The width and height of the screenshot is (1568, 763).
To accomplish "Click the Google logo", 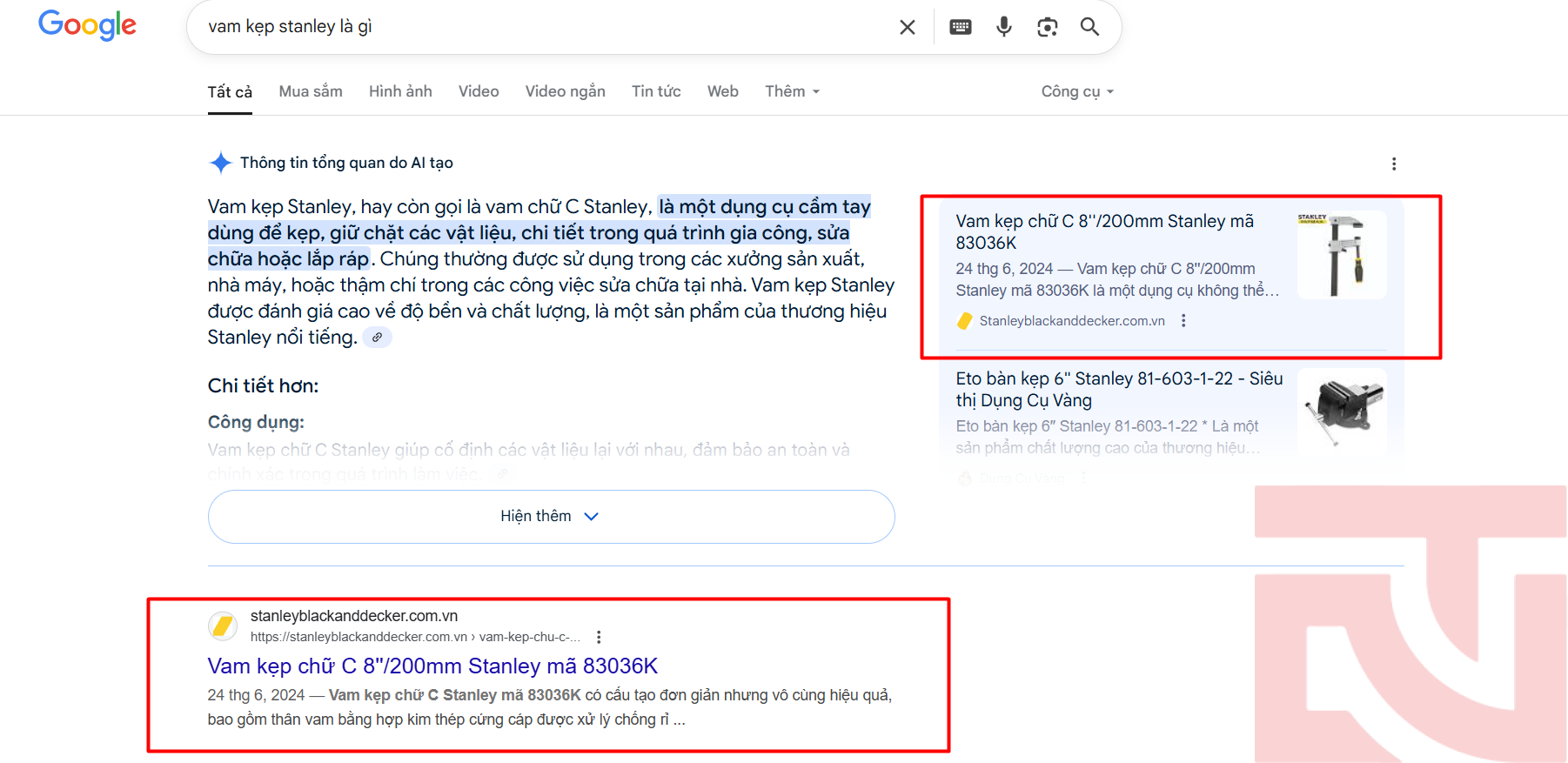I will (87, 25).
